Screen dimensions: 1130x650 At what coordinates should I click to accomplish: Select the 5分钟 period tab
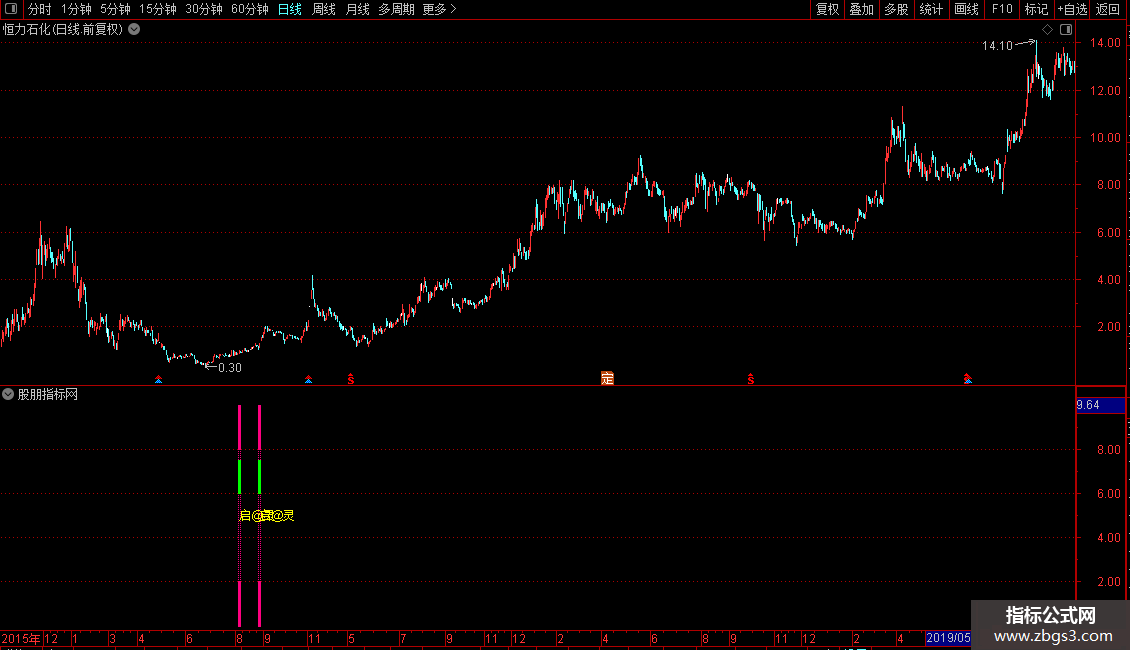[x=115, y=9]
